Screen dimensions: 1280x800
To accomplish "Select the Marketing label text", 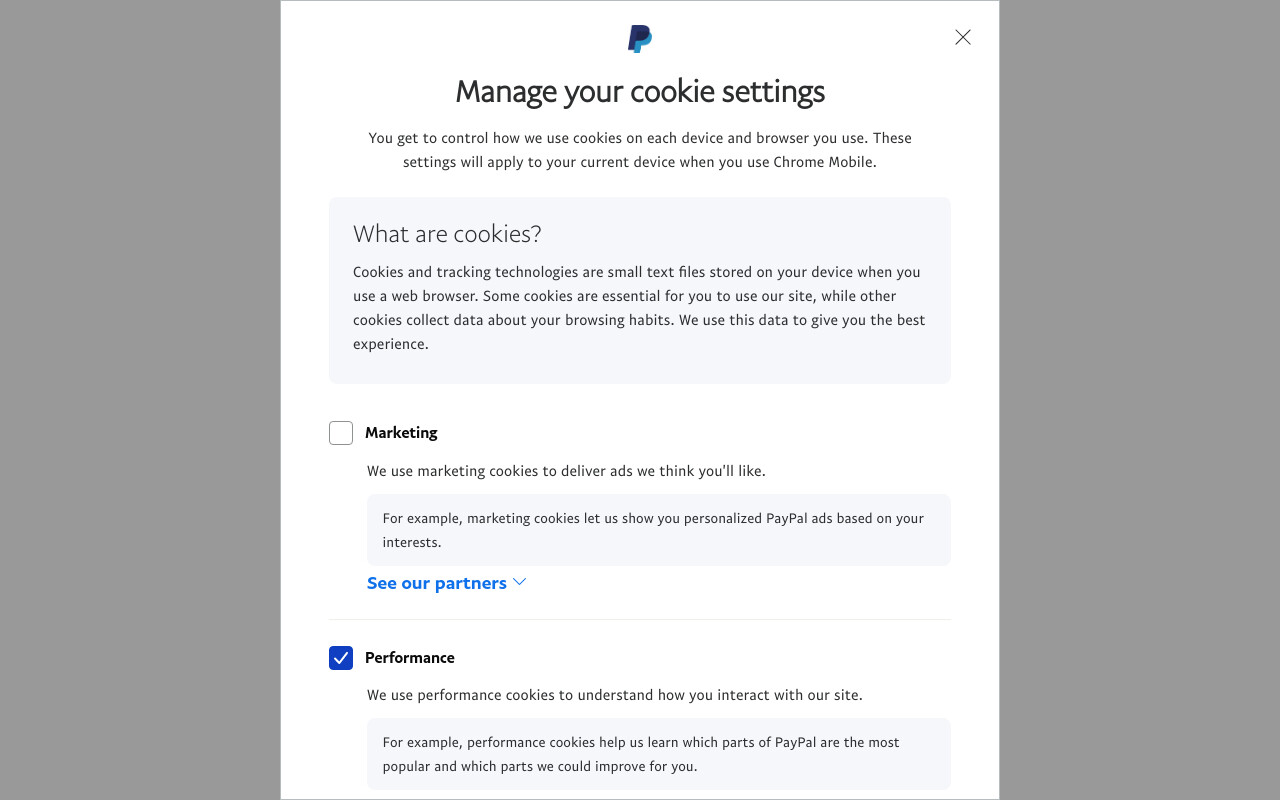I will pyautogui.click(x=401, y=433).
